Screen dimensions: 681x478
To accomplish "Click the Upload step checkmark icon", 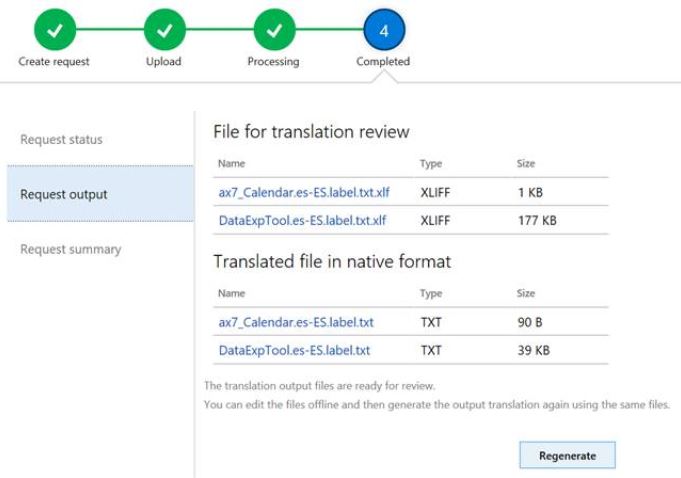I will (165, 28).
